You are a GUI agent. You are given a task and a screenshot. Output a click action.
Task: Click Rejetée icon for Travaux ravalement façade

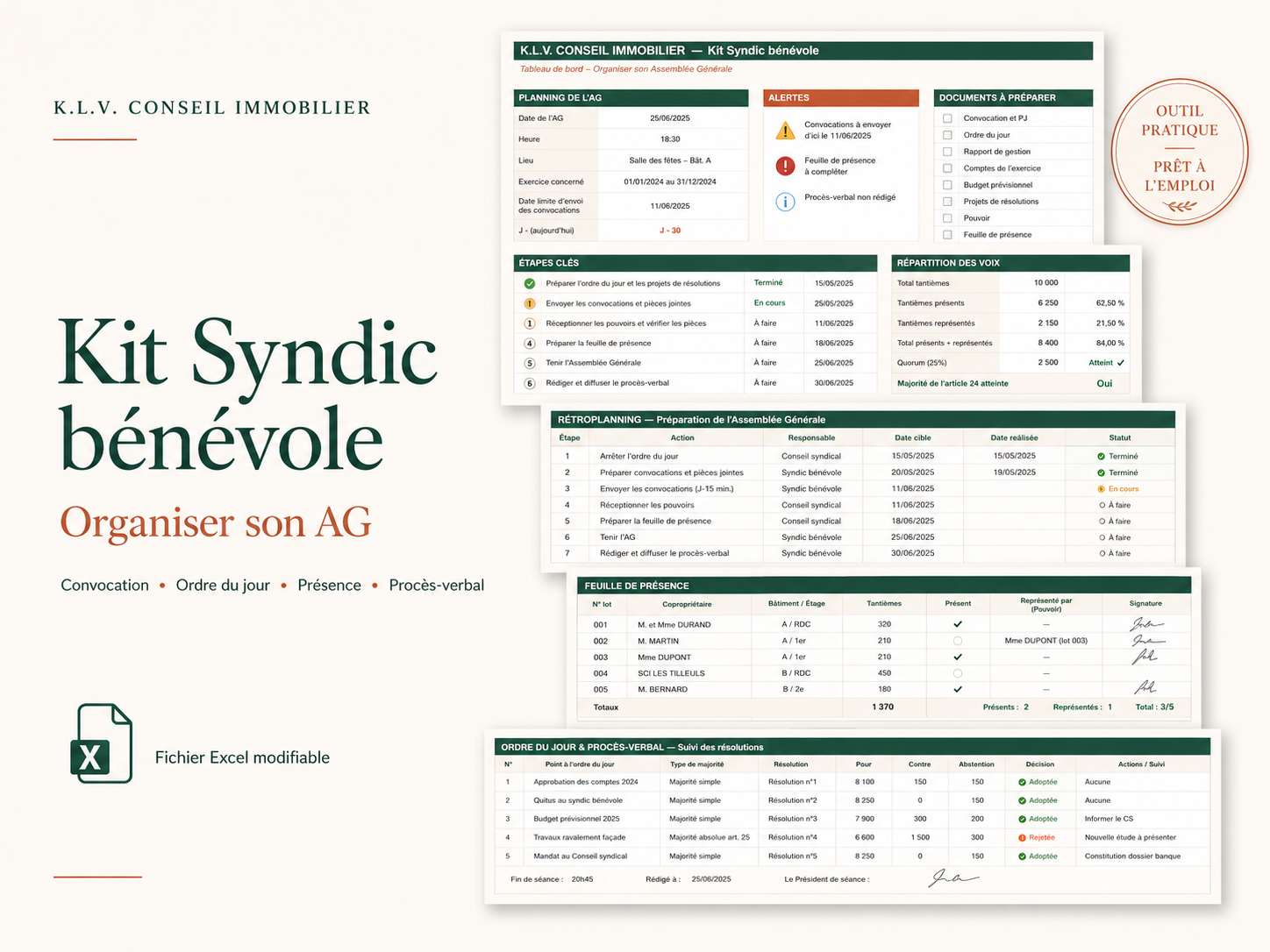click(x=1023, y=838)
